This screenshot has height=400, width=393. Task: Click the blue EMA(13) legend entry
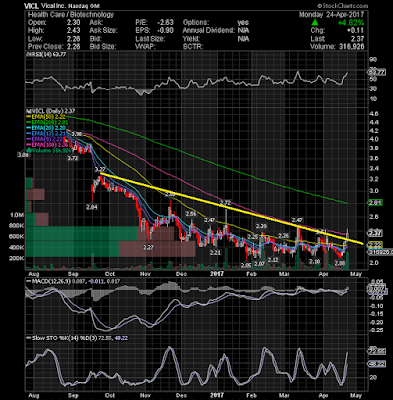47,134
